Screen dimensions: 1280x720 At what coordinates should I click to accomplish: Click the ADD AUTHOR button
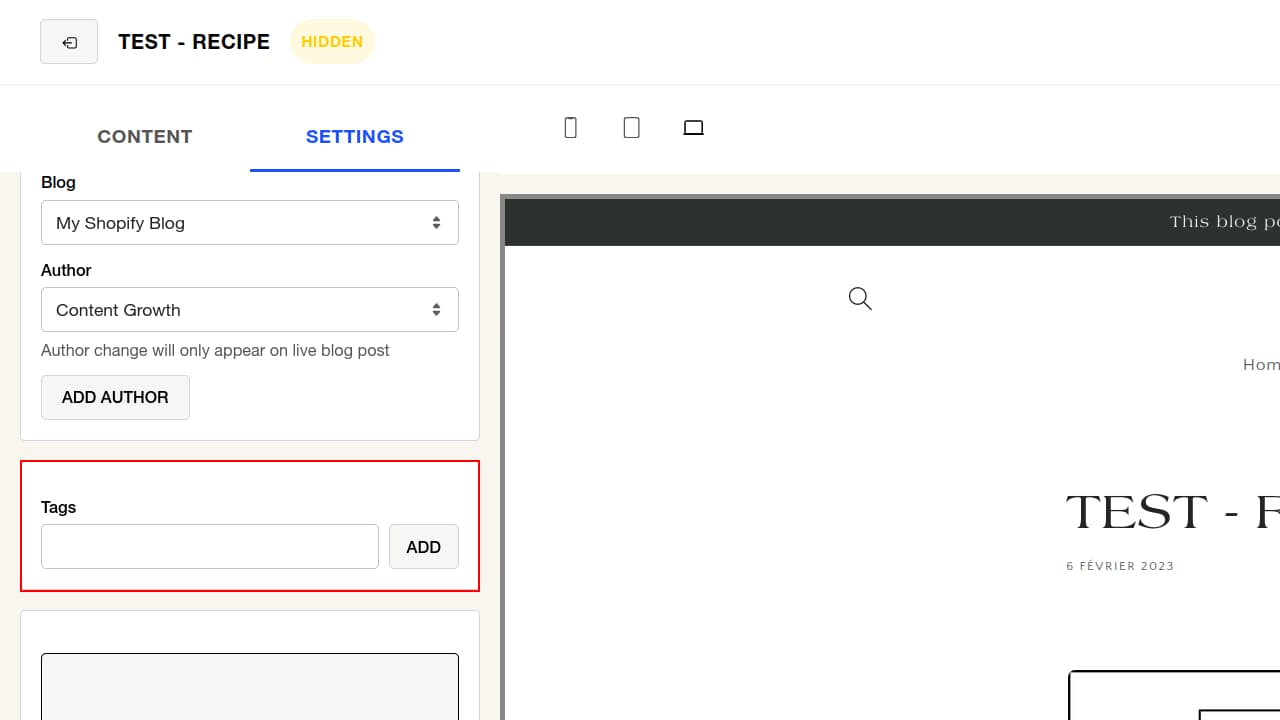[115, 397]
